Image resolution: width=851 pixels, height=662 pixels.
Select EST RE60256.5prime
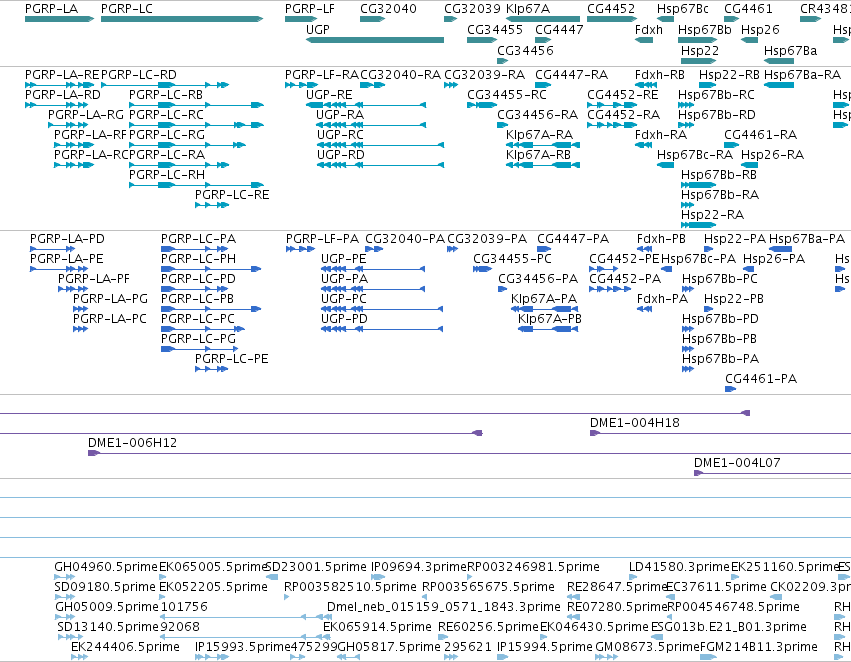tap(443, 637)
